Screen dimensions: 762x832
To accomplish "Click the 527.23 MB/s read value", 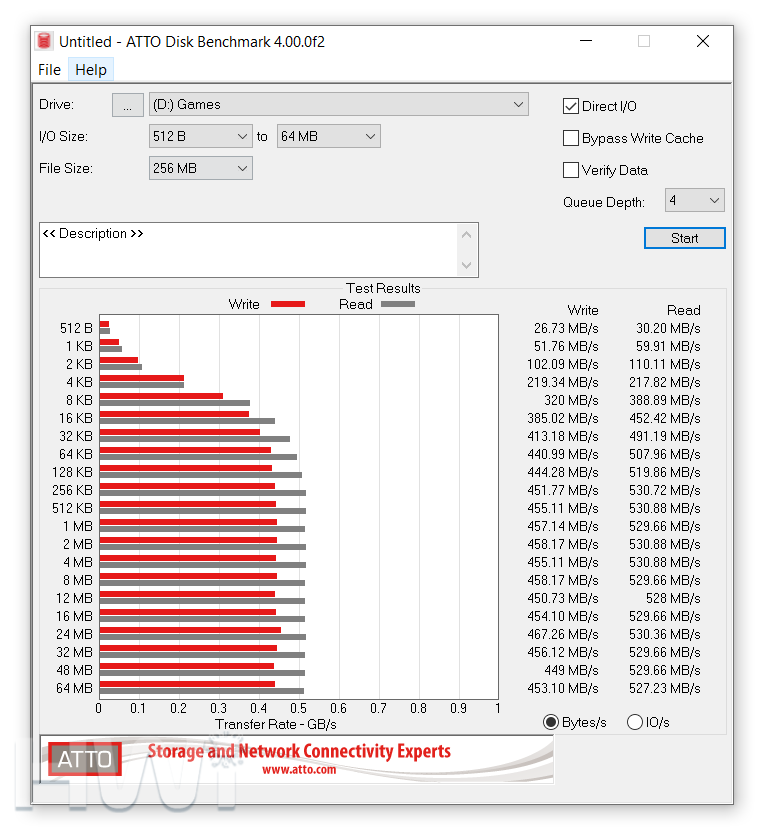I will coord(664,689).
